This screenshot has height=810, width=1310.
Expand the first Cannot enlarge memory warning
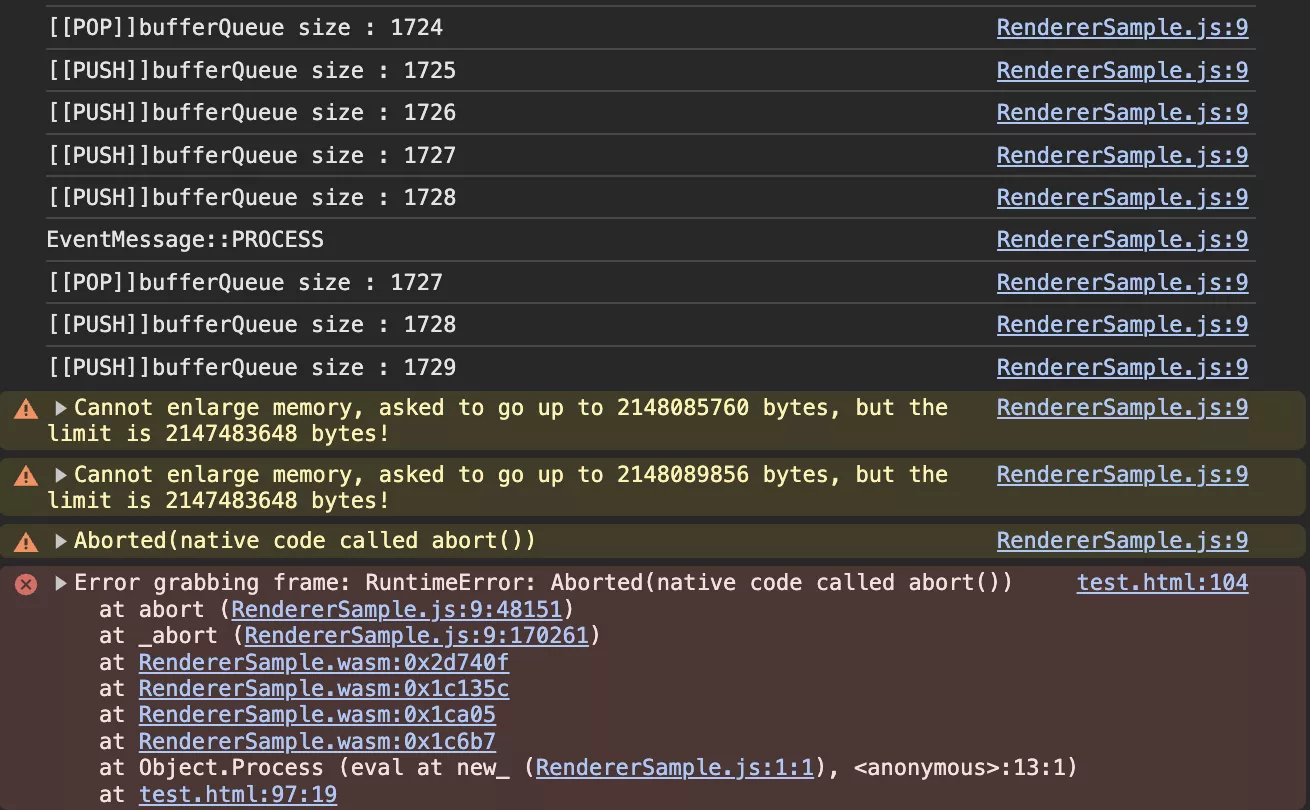point(61,408)
